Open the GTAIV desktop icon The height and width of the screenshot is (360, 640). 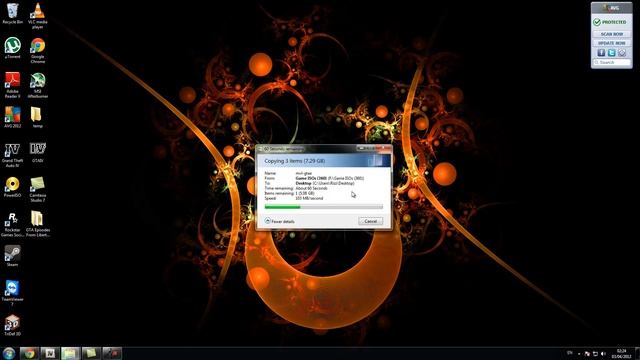tap(38, 152)
